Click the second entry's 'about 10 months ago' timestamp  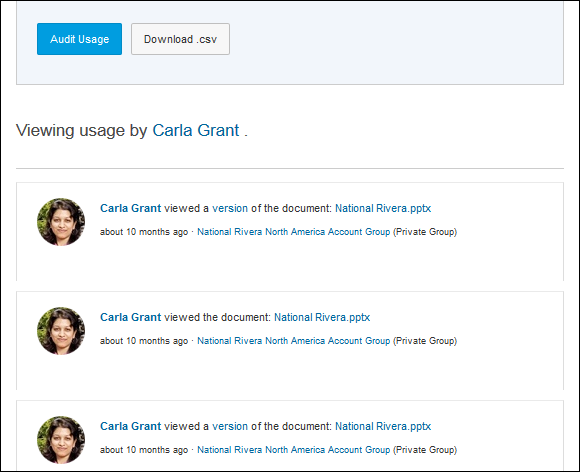(x=144, y=341)
